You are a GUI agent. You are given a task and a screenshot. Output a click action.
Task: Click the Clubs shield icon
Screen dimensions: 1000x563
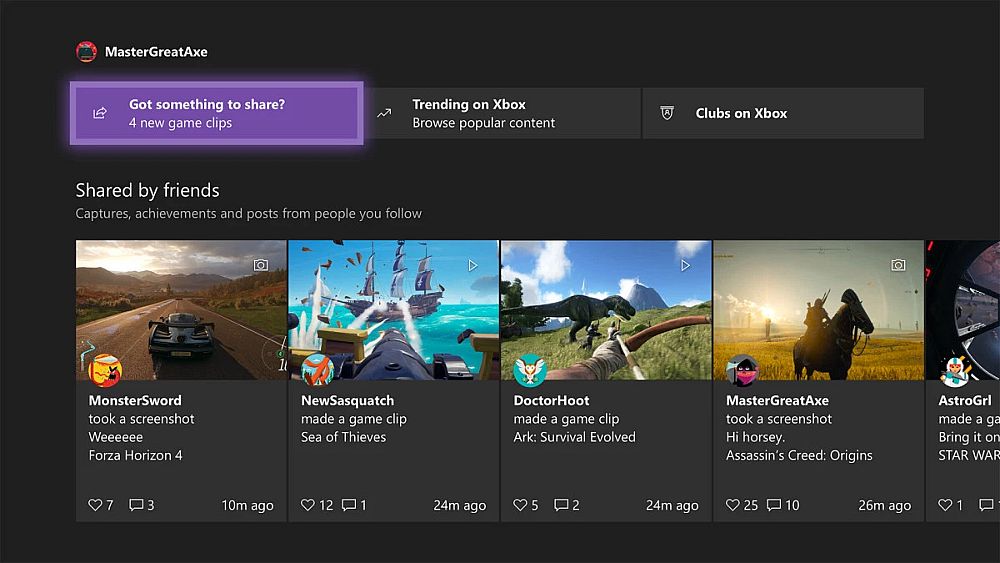pyautogui.click(x=667, y=113)
